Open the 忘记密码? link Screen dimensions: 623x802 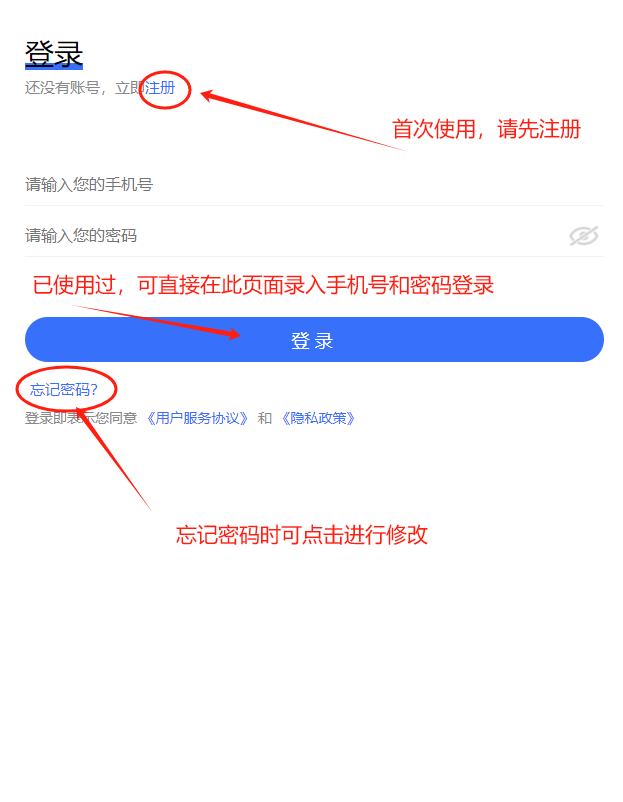point(64,390)
